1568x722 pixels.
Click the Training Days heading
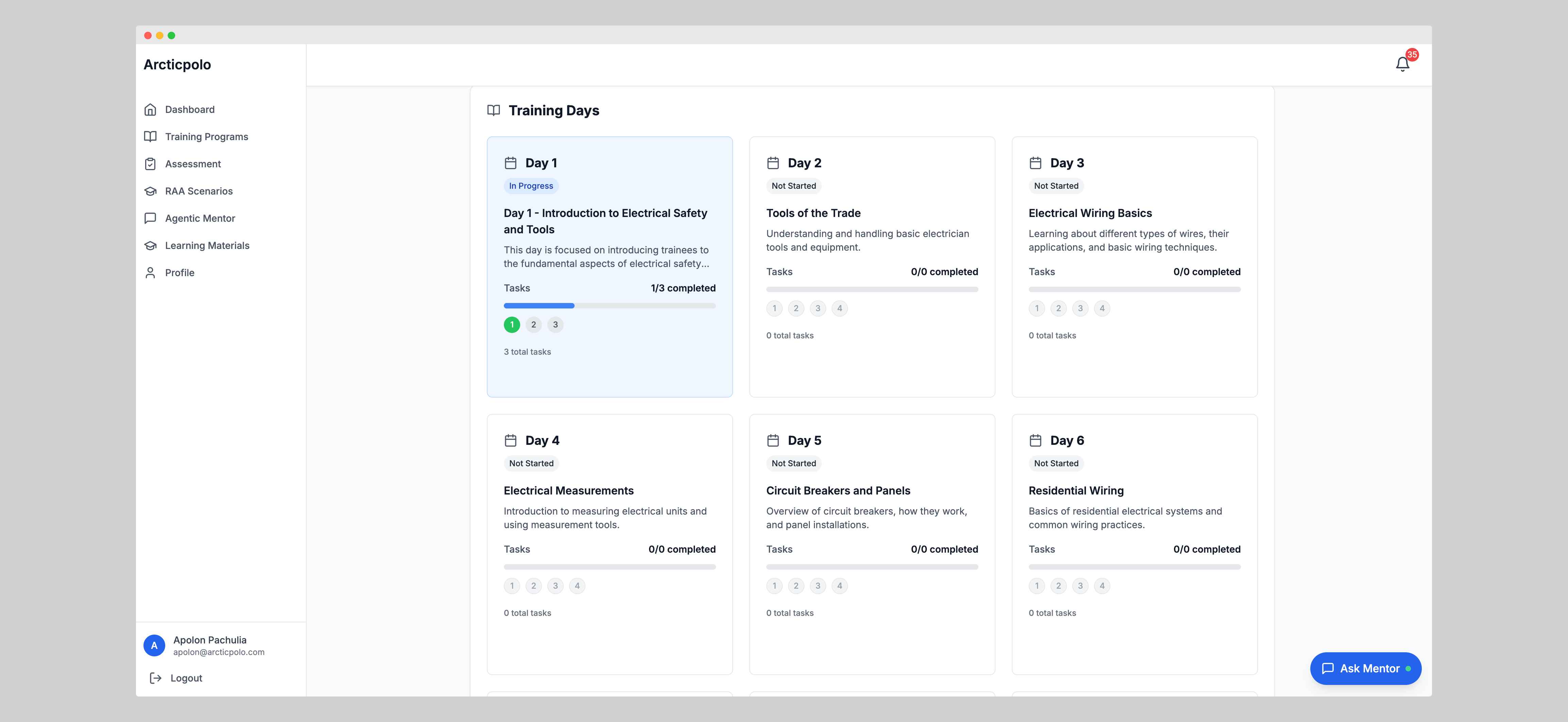[553, 110]
